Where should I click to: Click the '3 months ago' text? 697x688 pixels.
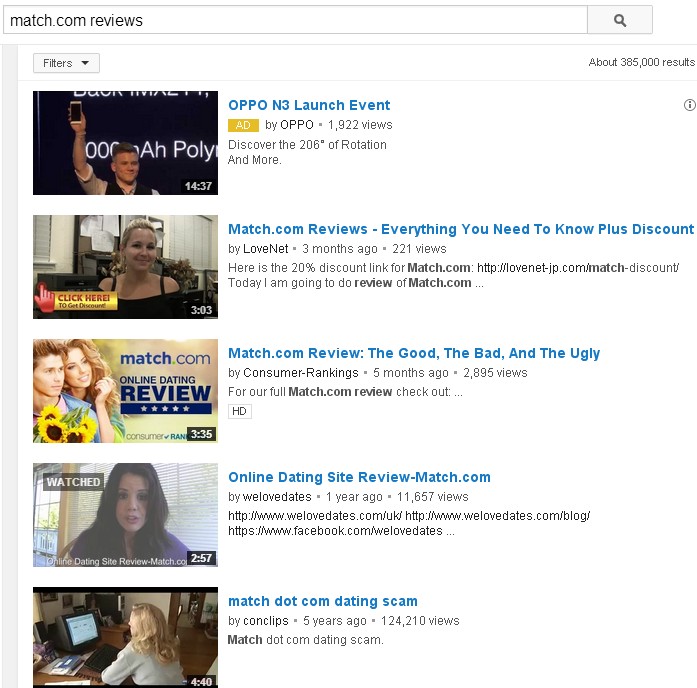pyautogui.click(x=340, y=248)
